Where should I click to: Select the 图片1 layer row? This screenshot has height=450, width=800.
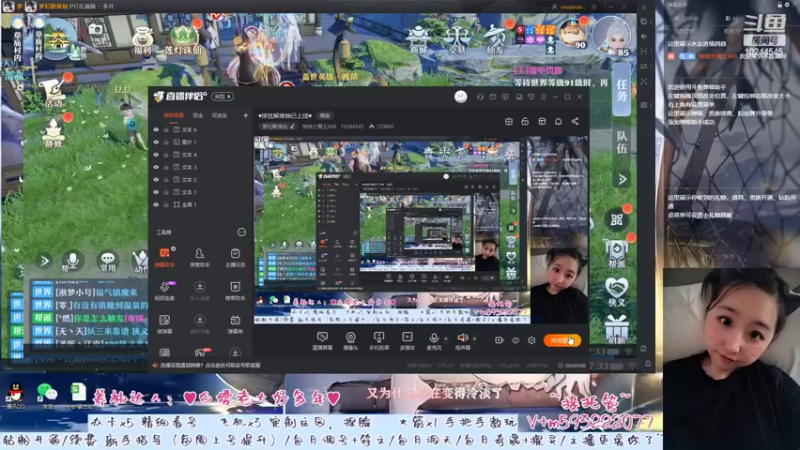pos(201,142)
